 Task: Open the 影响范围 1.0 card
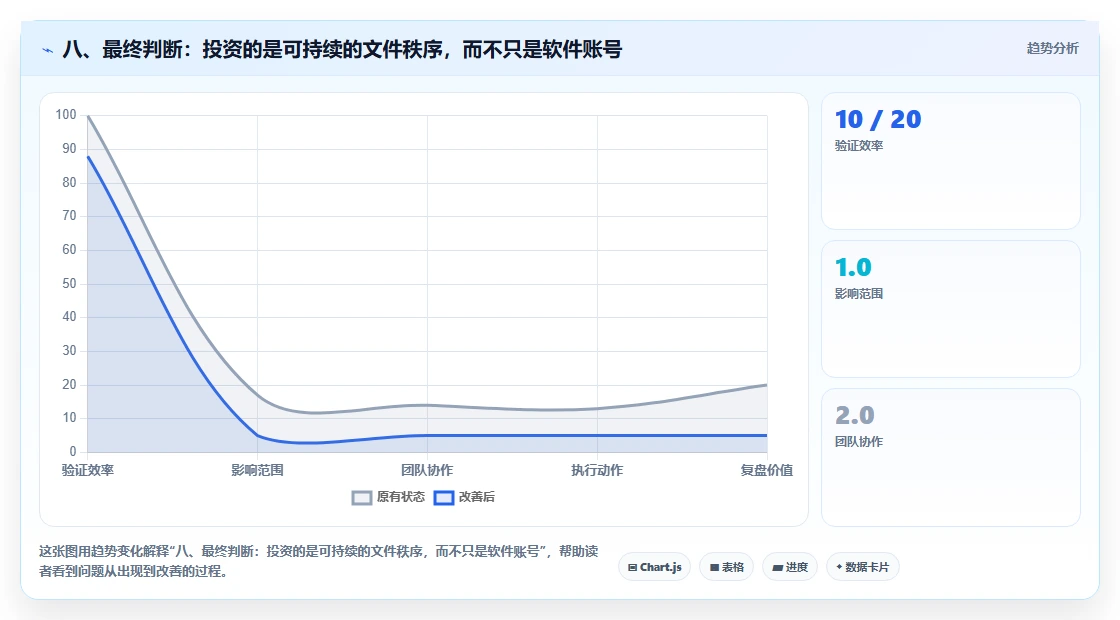click(951, 309)
